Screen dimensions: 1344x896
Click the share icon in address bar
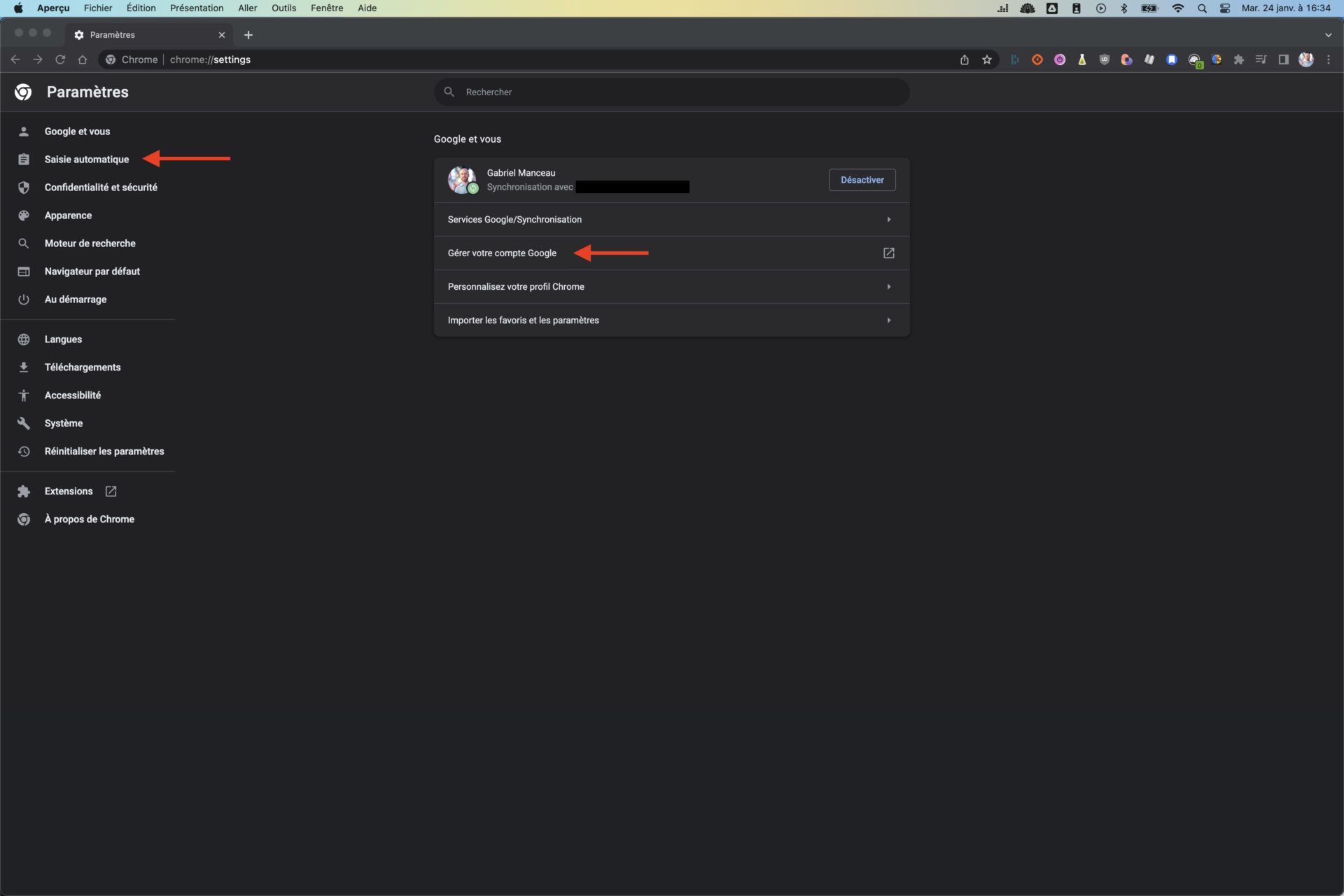964,59
